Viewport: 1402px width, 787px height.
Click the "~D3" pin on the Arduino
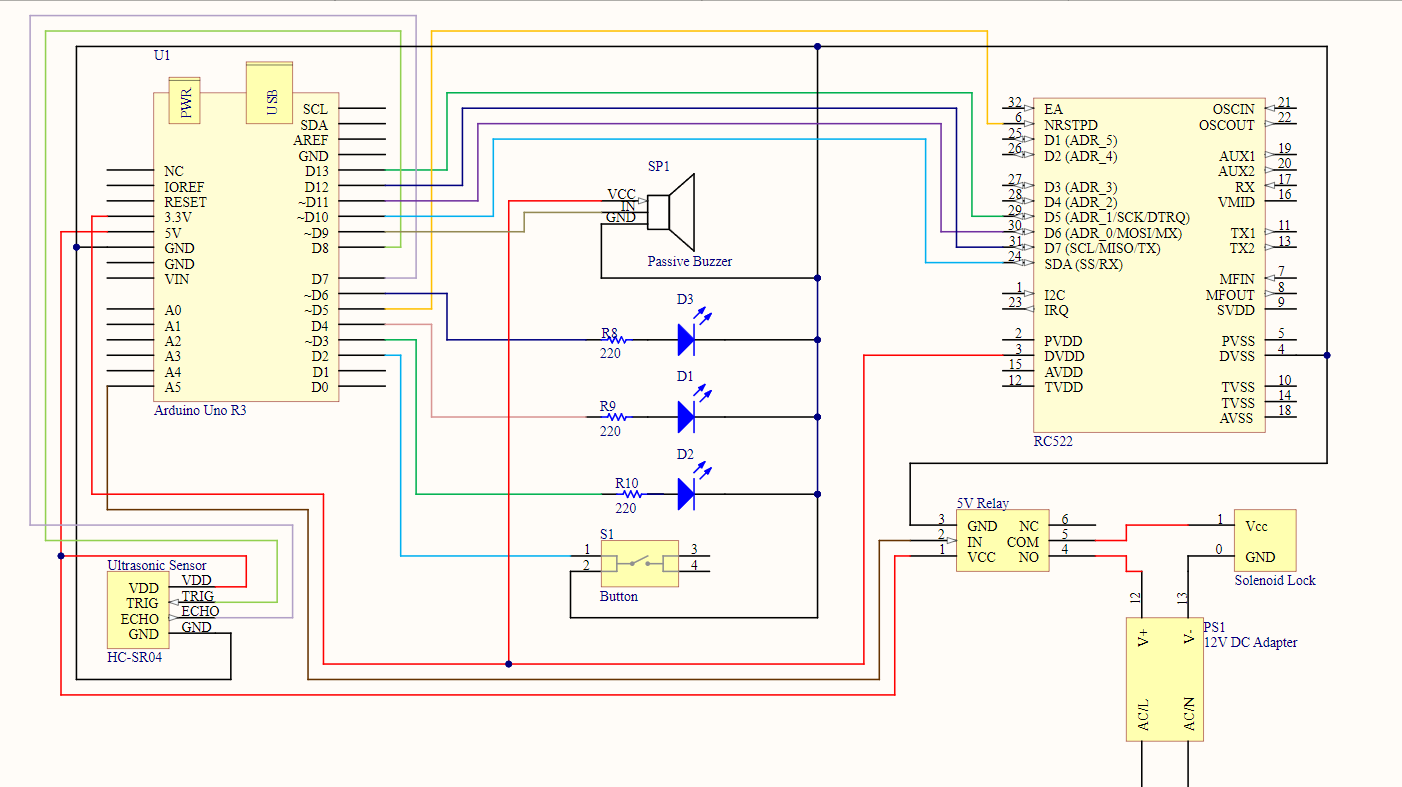tap(316, 341)
